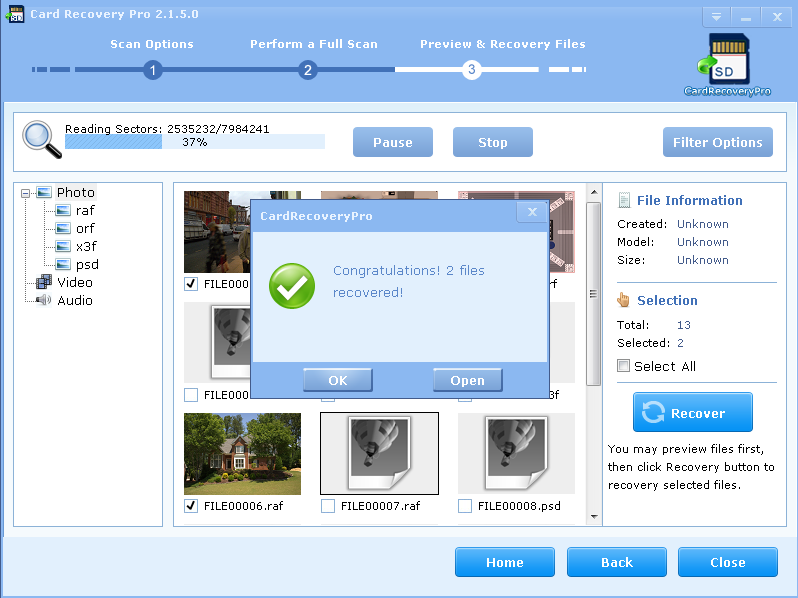
Task: Go to step 3 Preview & Recovery Files
Action: coord(471,69)
